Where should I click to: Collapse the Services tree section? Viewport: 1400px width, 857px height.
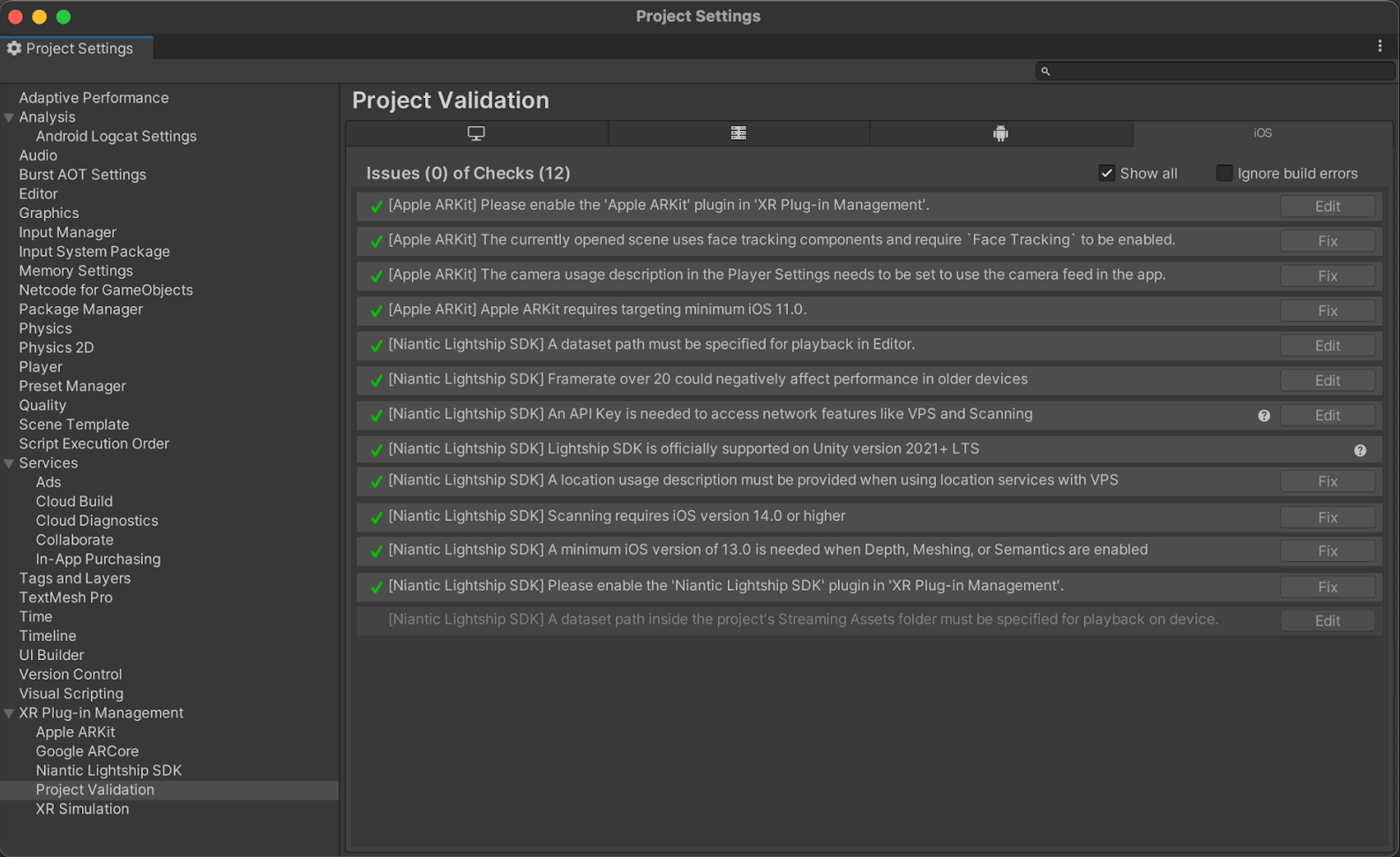coord(9,463)
